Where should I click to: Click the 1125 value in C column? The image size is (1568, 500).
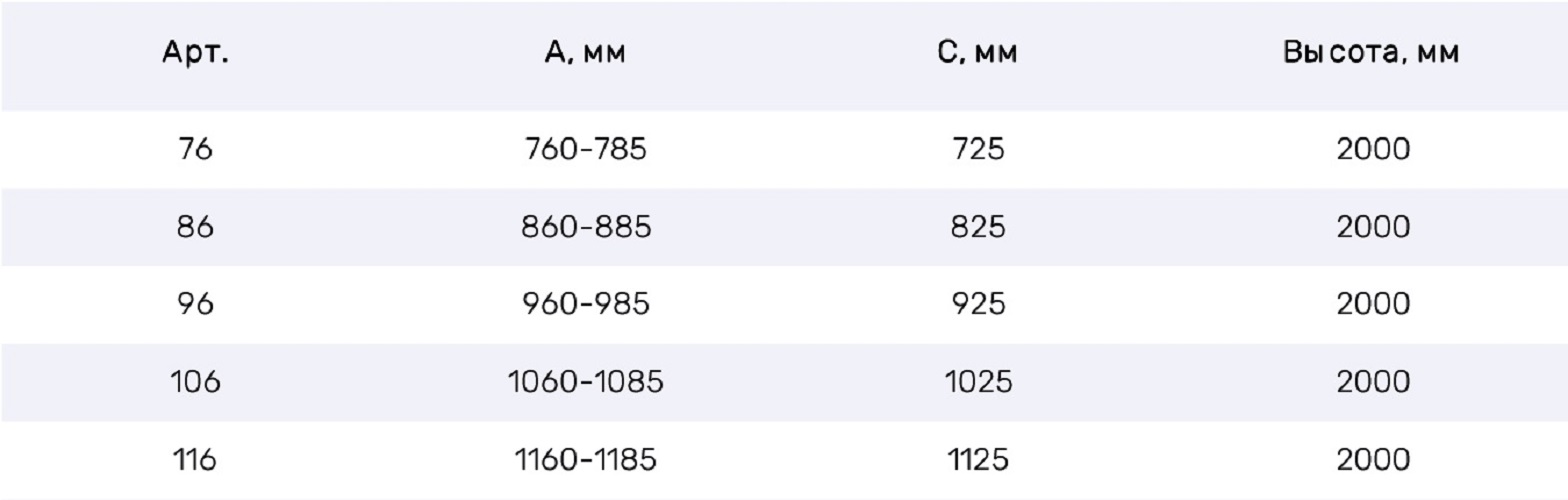click(978, 460)
